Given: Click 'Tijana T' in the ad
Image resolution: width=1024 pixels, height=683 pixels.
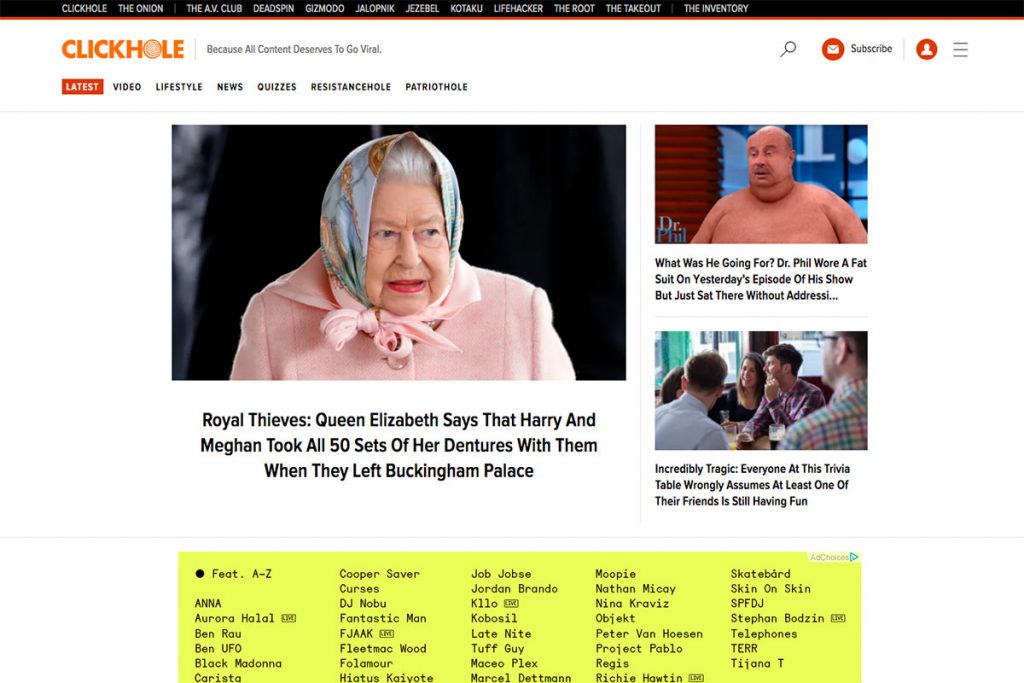Looking at the screenshot, I should point(757,663).
